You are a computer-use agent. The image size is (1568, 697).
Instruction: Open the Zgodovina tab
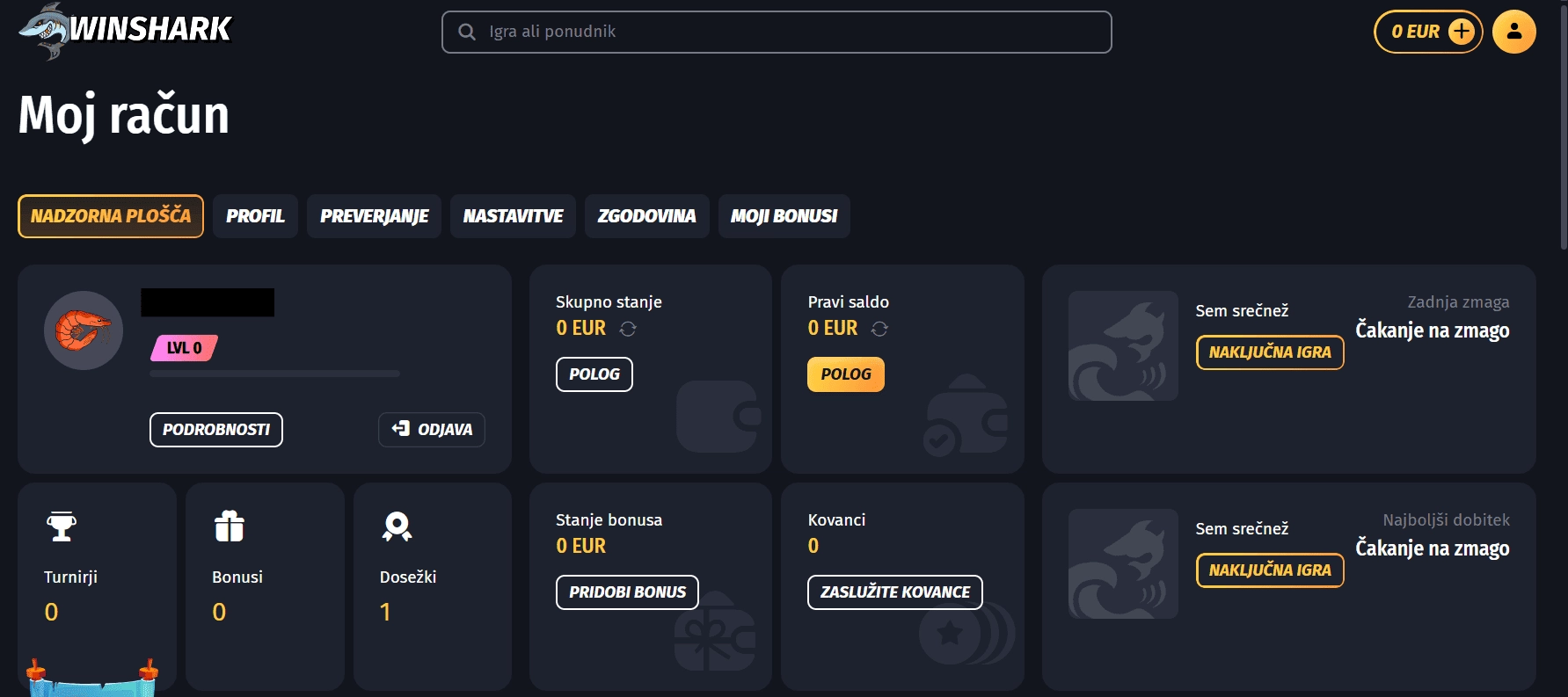[x=646, y=216]
